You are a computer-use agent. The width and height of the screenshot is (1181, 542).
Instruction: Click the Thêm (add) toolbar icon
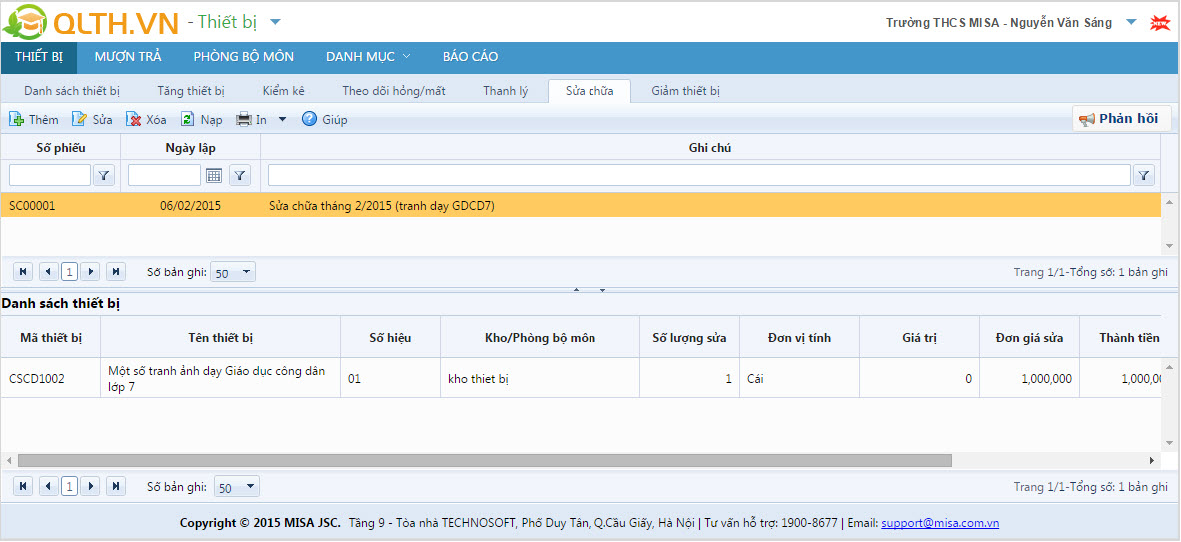coord(16,119)
